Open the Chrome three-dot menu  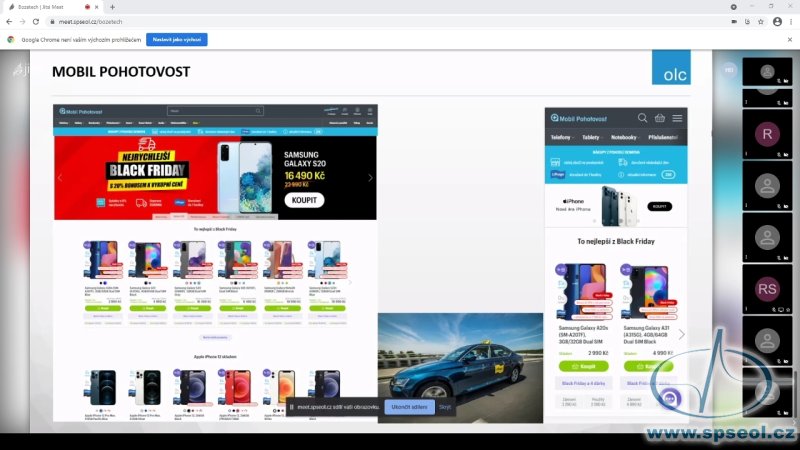[791, 22]
